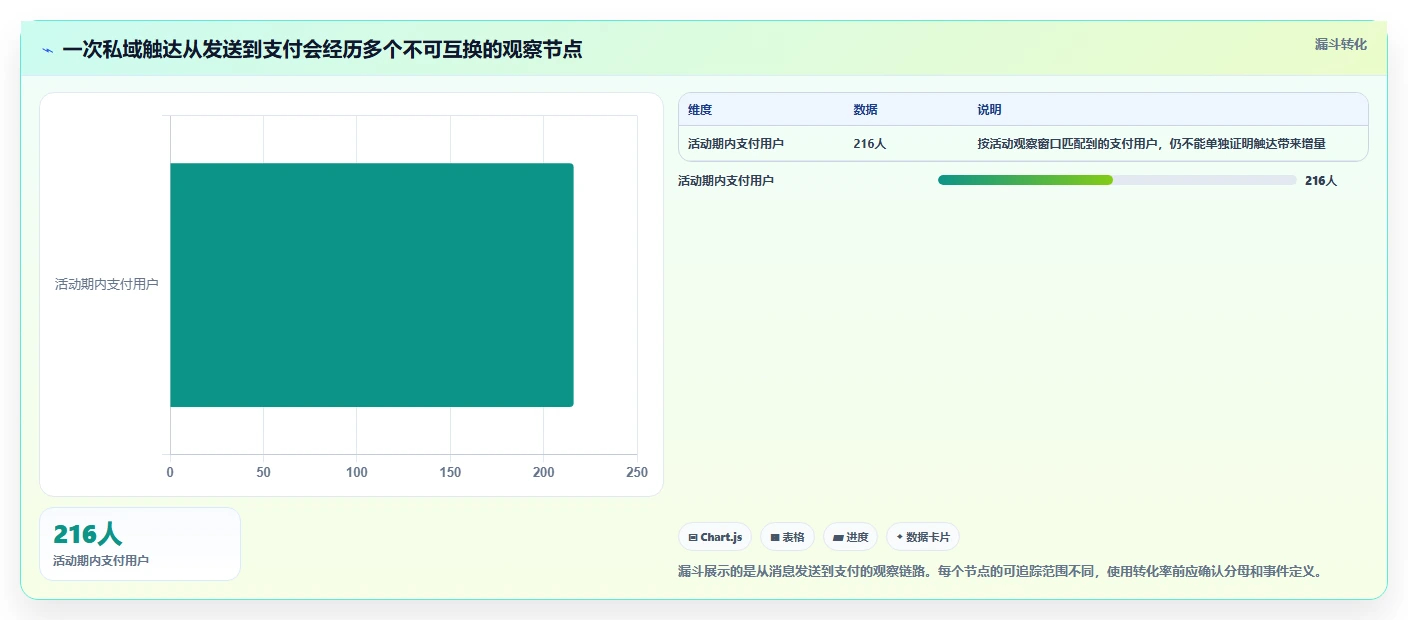Click the large 216人 data card value
1408x620 pixels.
[88, 534]
